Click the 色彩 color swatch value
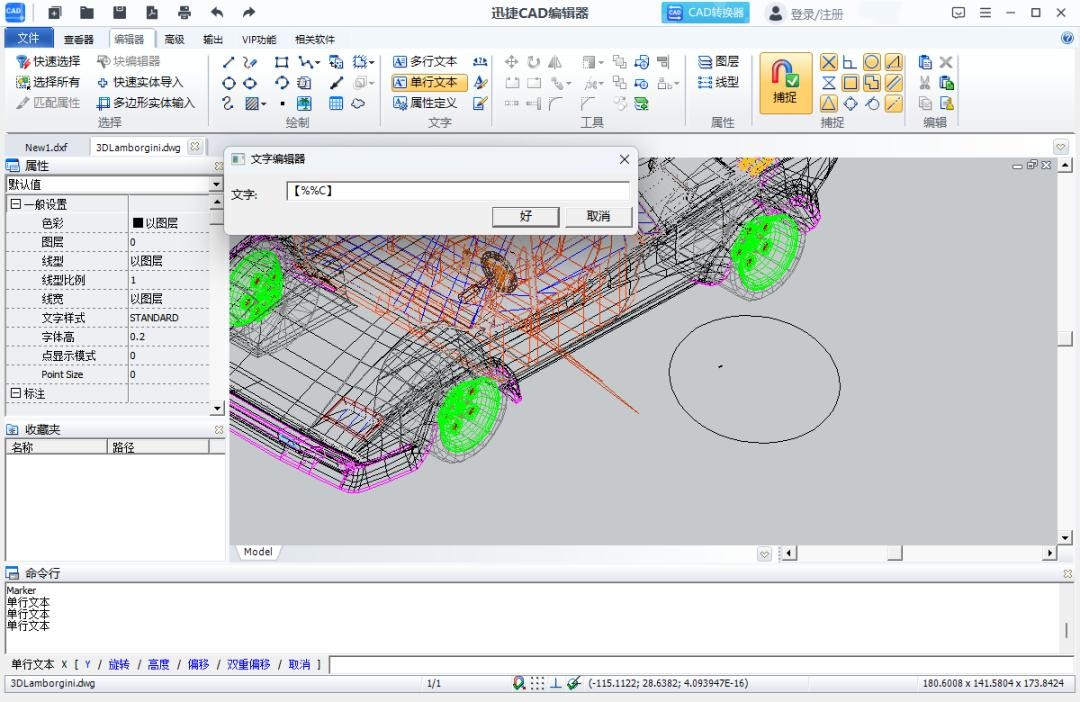Screen dimensions: 1080x702 (138, 223)
